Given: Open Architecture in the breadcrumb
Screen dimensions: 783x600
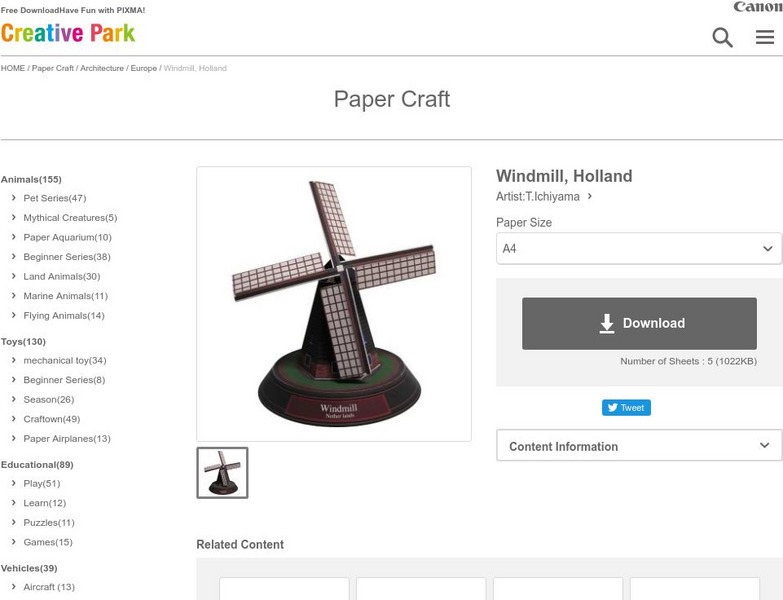Looking at the screenshot, I should 102,68.
